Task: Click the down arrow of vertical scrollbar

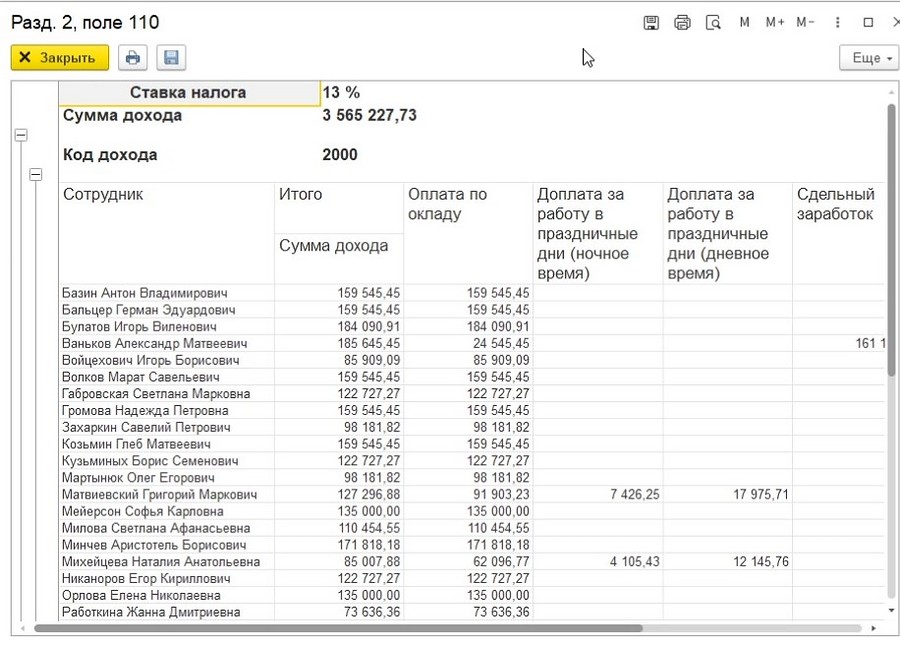Action: [x=891, y=611]
